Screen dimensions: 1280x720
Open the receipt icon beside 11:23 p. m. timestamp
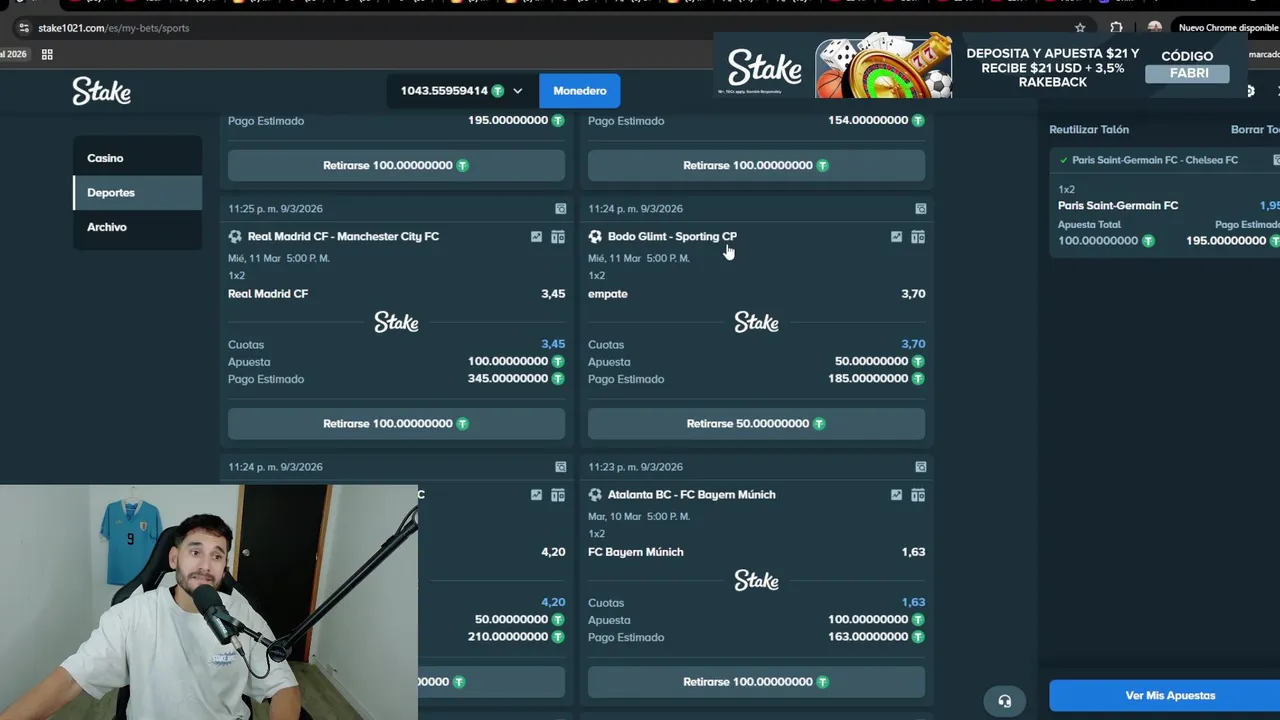point(921,467)
